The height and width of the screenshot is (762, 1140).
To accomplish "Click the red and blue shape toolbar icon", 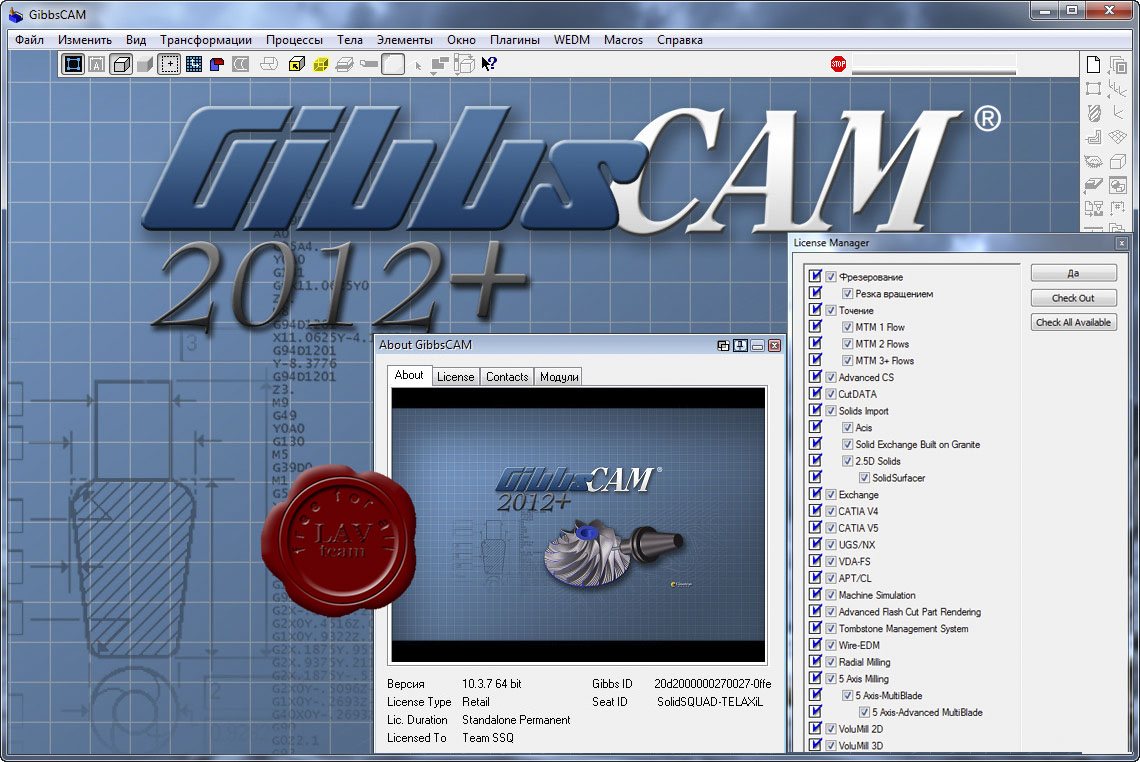I will click(217, 65).
